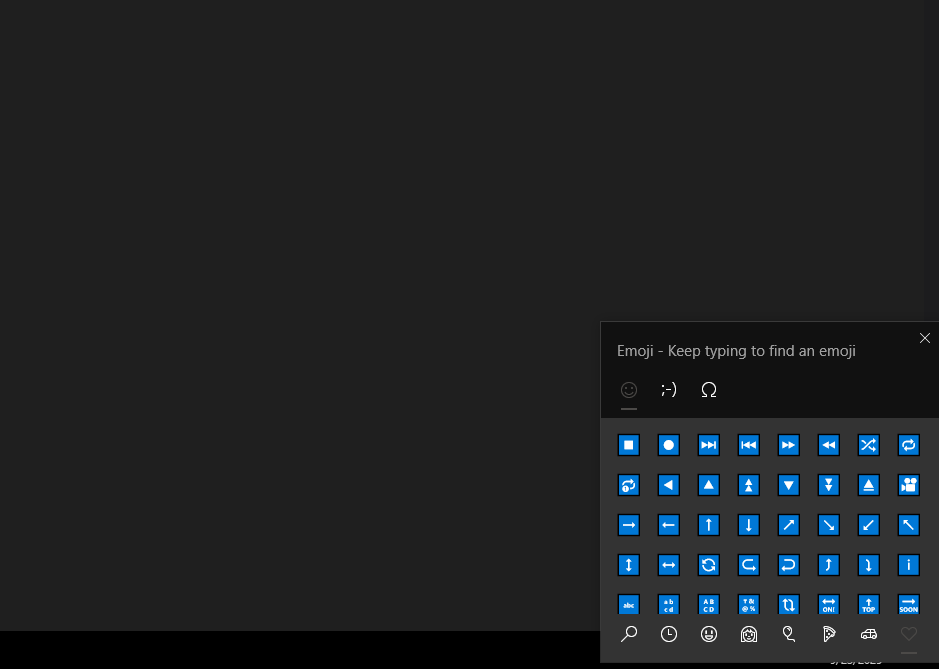The image size is (939, 669).
Task: Pick the previous track emoji
Action: (749, 445)
